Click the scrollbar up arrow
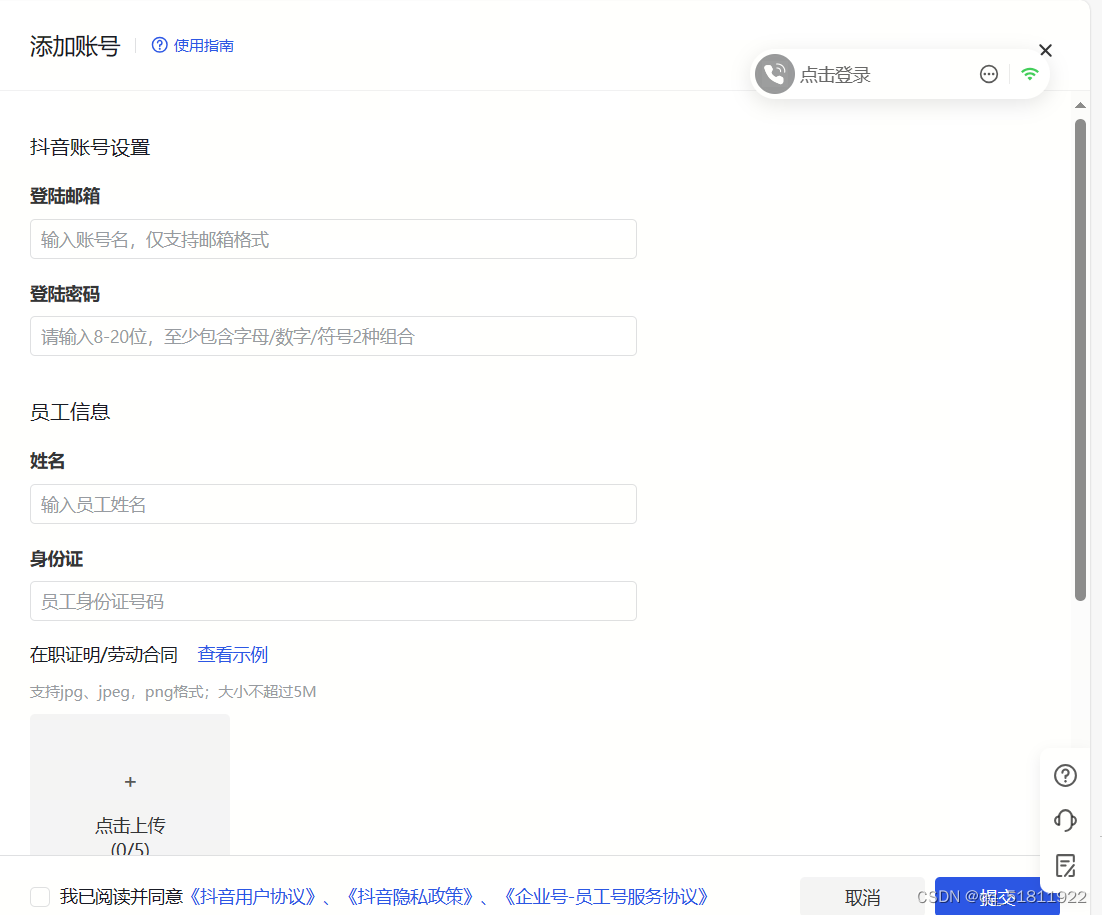1102x915 pixels. [1080, 105]
